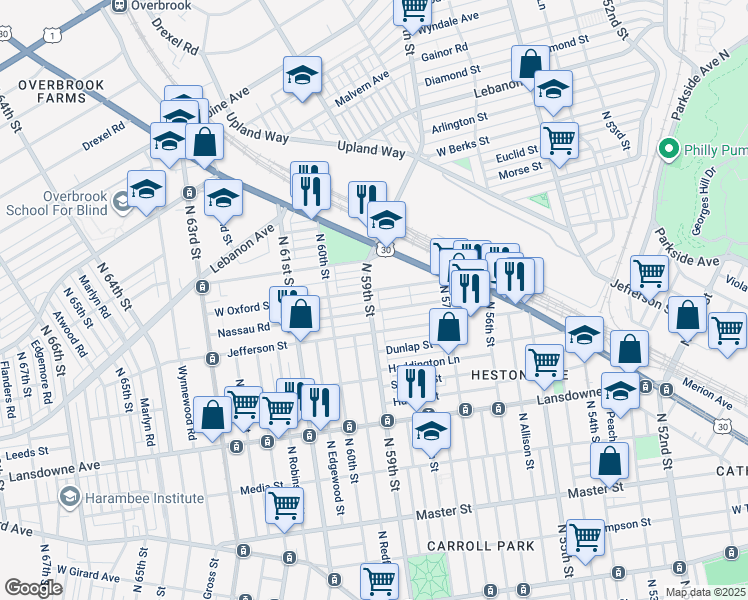Click the grocery cart marker near Parkside Ave

click(x=649, y=274)
